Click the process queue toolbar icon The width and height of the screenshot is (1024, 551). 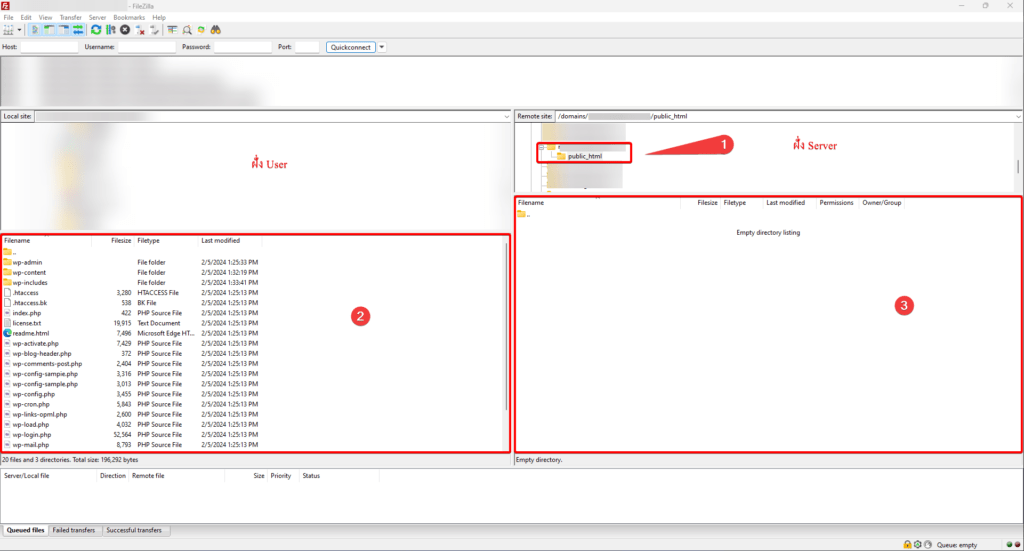point(110,30)
